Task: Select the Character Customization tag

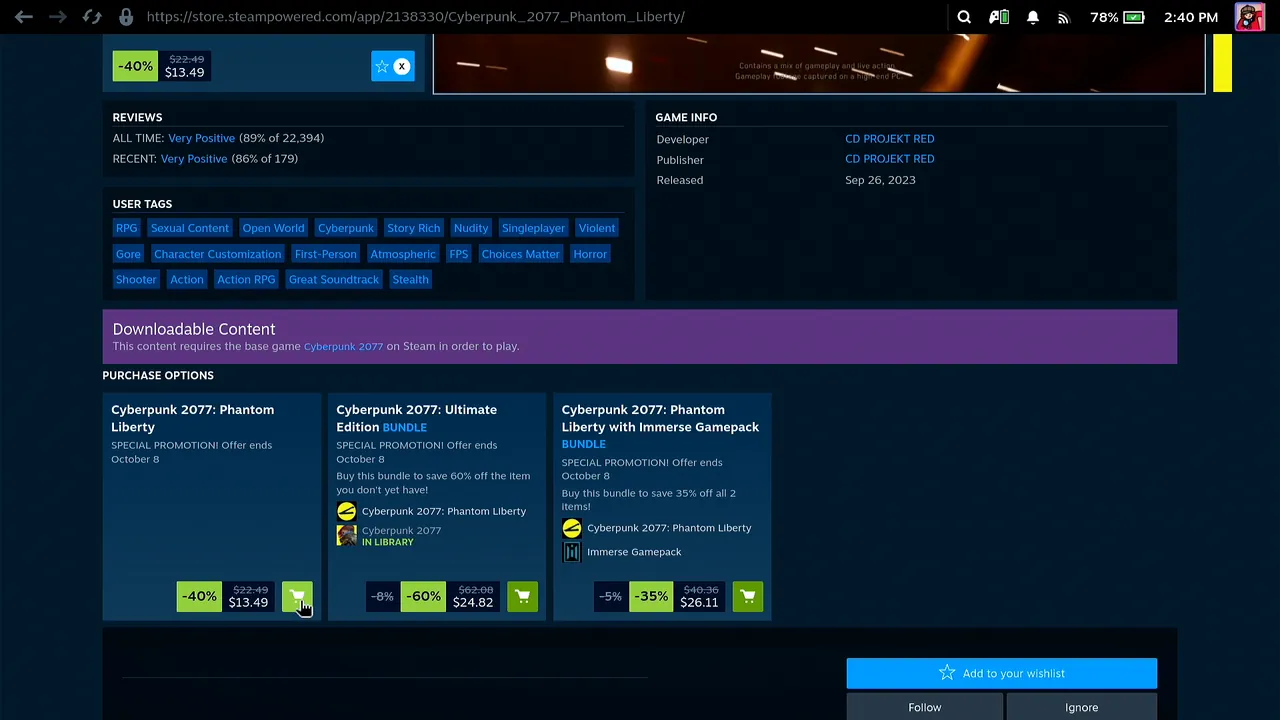Action: (x=217, y=254)
